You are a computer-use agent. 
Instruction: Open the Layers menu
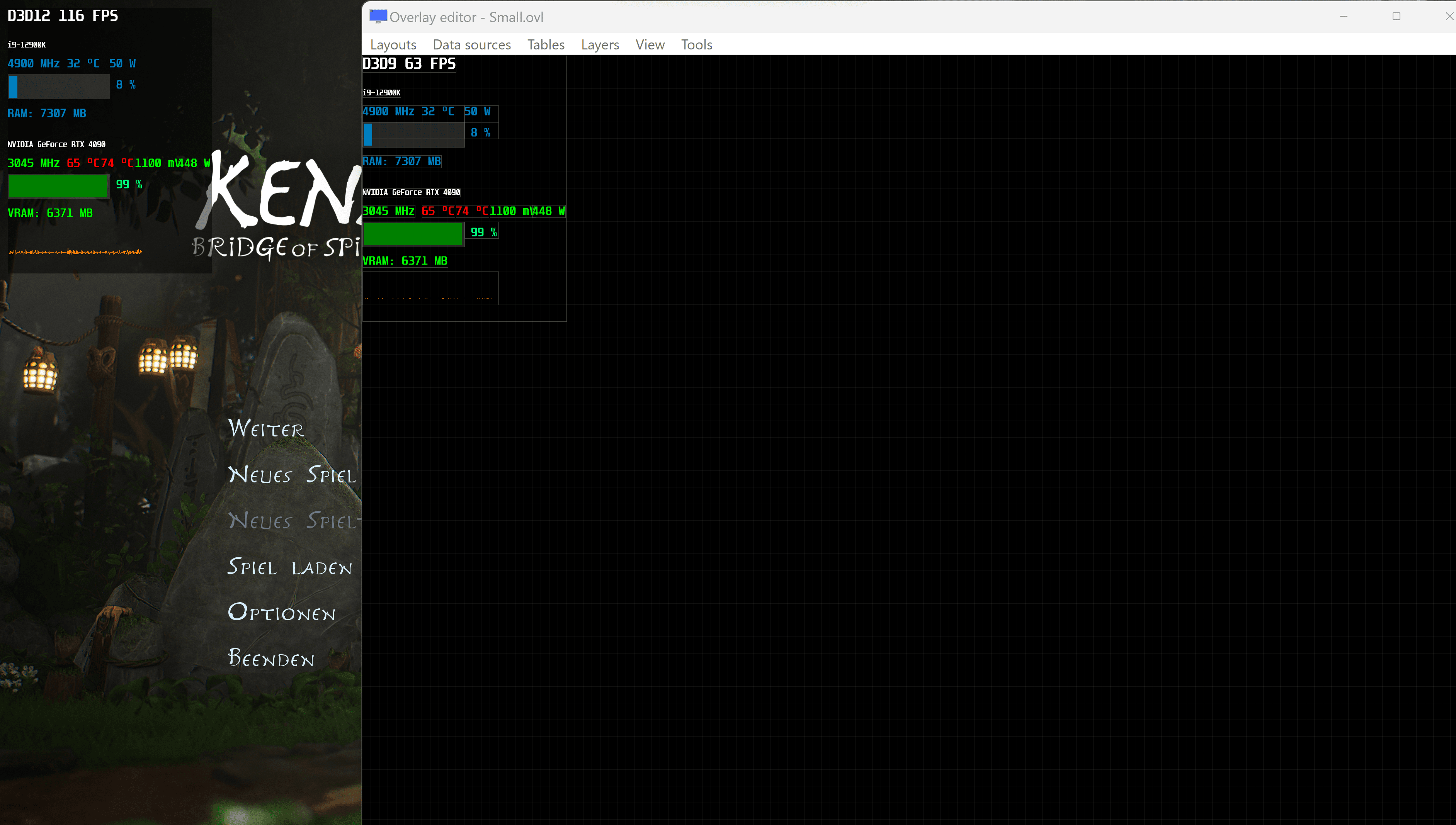(x=600, y=44)
